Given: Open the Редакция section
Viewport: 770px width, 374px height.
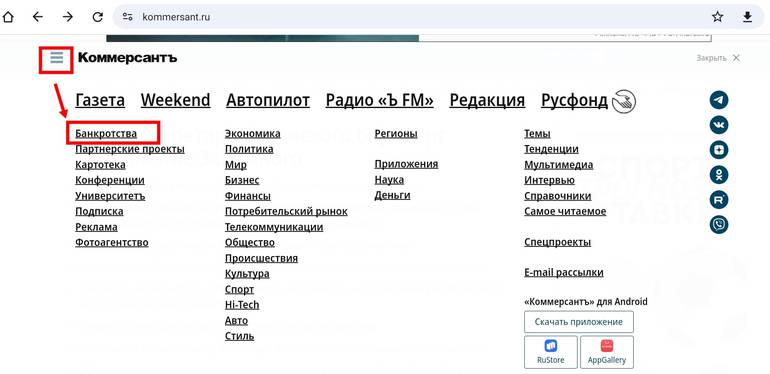Looking at the screenshot, I should [487, 100].
